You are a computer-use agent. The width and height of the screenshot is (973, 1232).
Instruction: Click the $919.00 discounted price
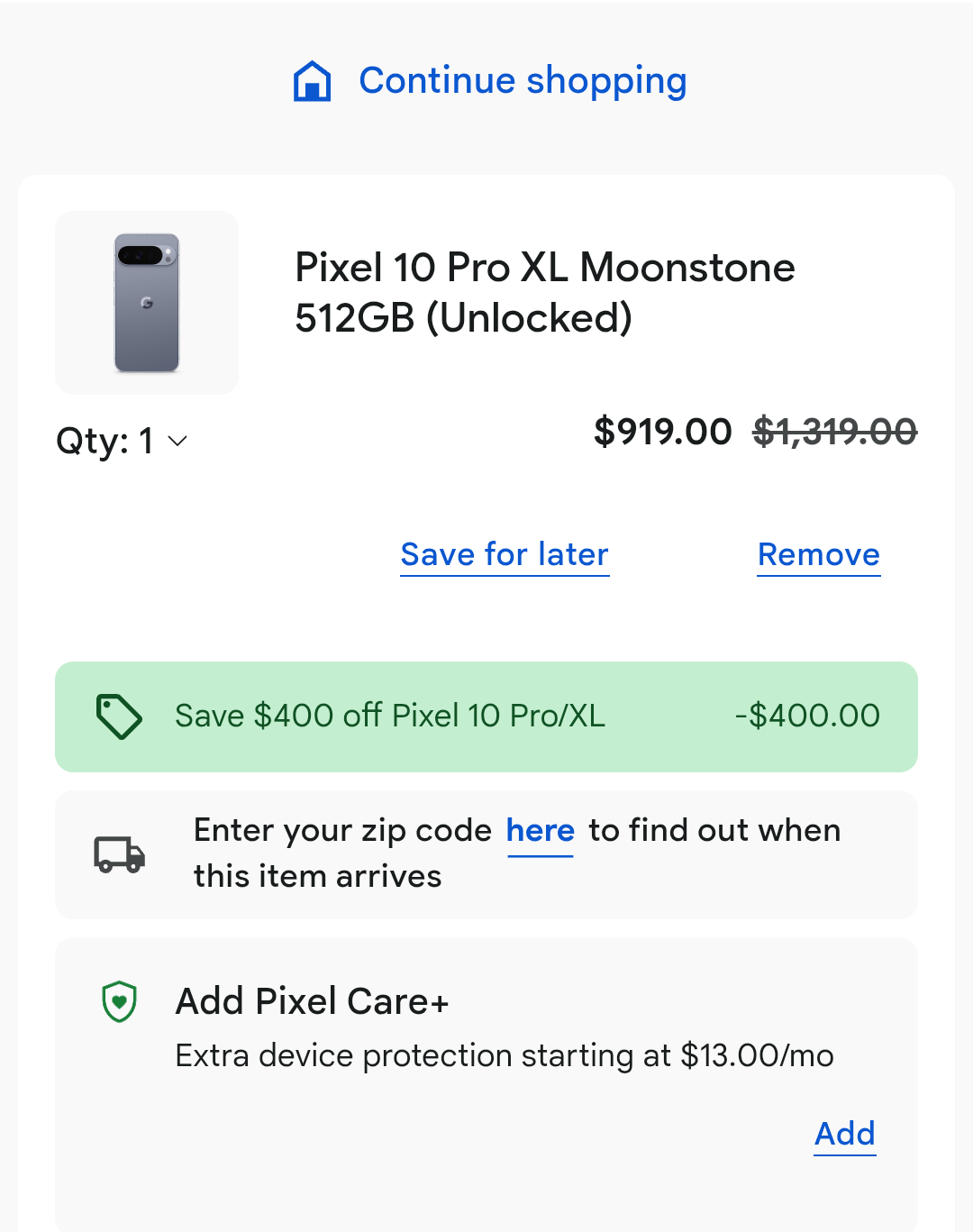tap(662, 432)
